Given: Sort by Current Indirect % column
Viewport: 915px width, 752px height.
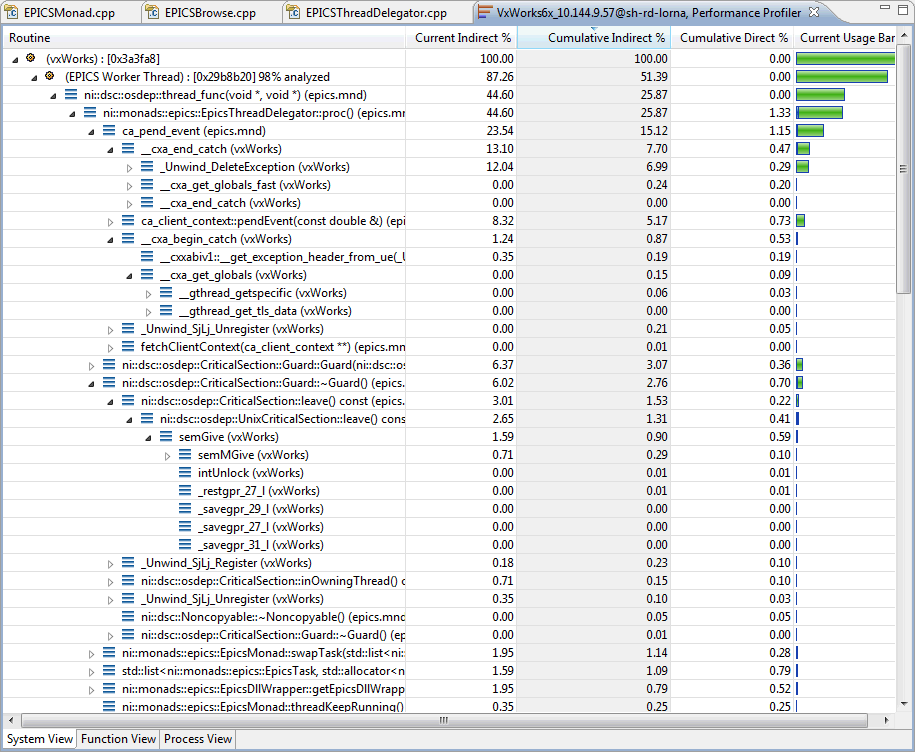Looking at the screenshot, I should pos(461,38).
